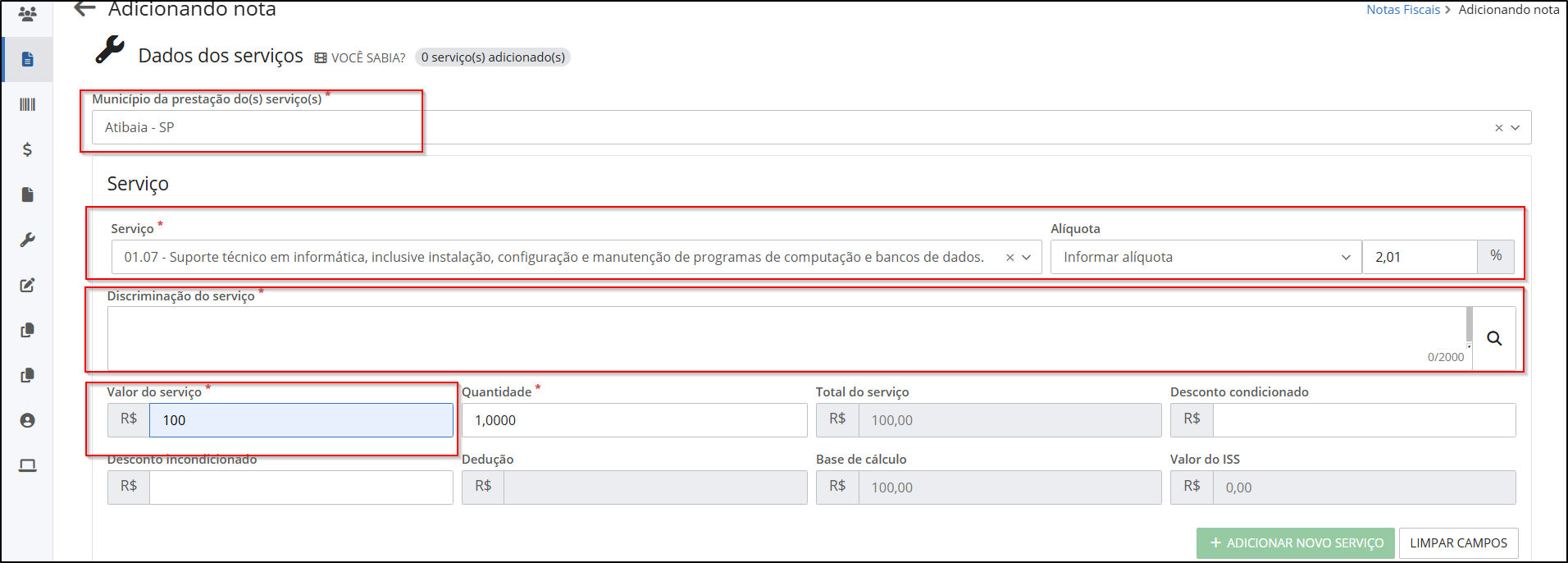
Task: Click the Dedução field
Action: 655,487
